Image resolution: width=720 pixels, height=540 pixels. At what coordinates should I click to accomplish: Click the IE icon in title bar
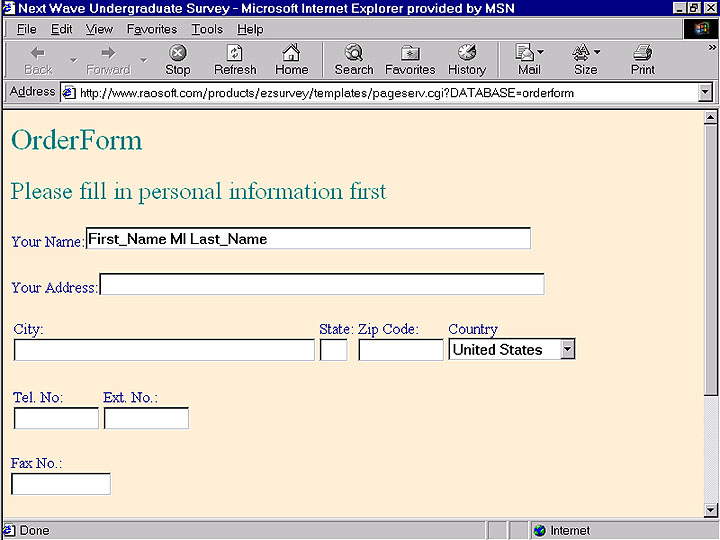pyautogui.click(x=8, y=8)
